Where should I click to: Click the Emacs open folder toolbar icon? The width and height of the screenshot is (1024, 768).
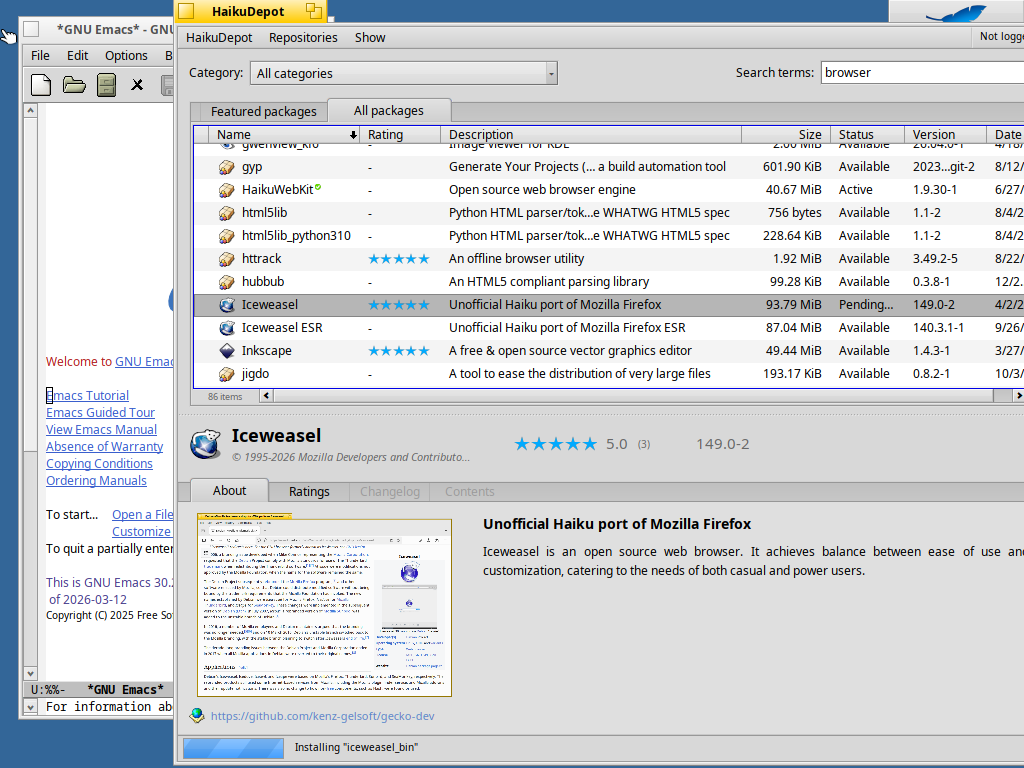74,85
